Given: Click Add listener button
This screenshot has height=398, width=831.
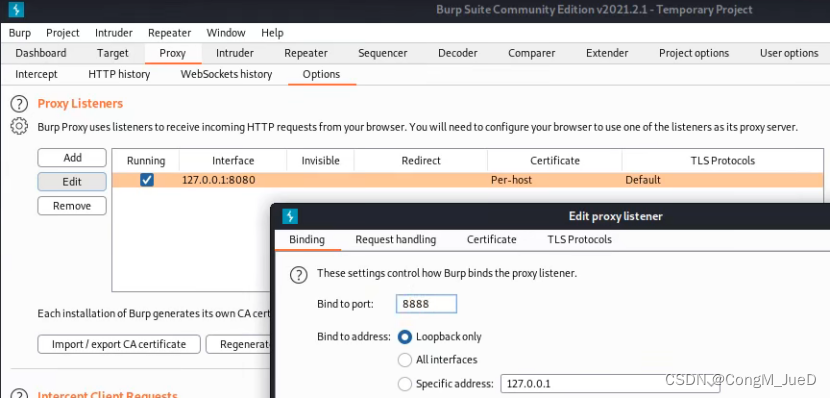Looking at the screenshot, I should (x=72, y=157).
